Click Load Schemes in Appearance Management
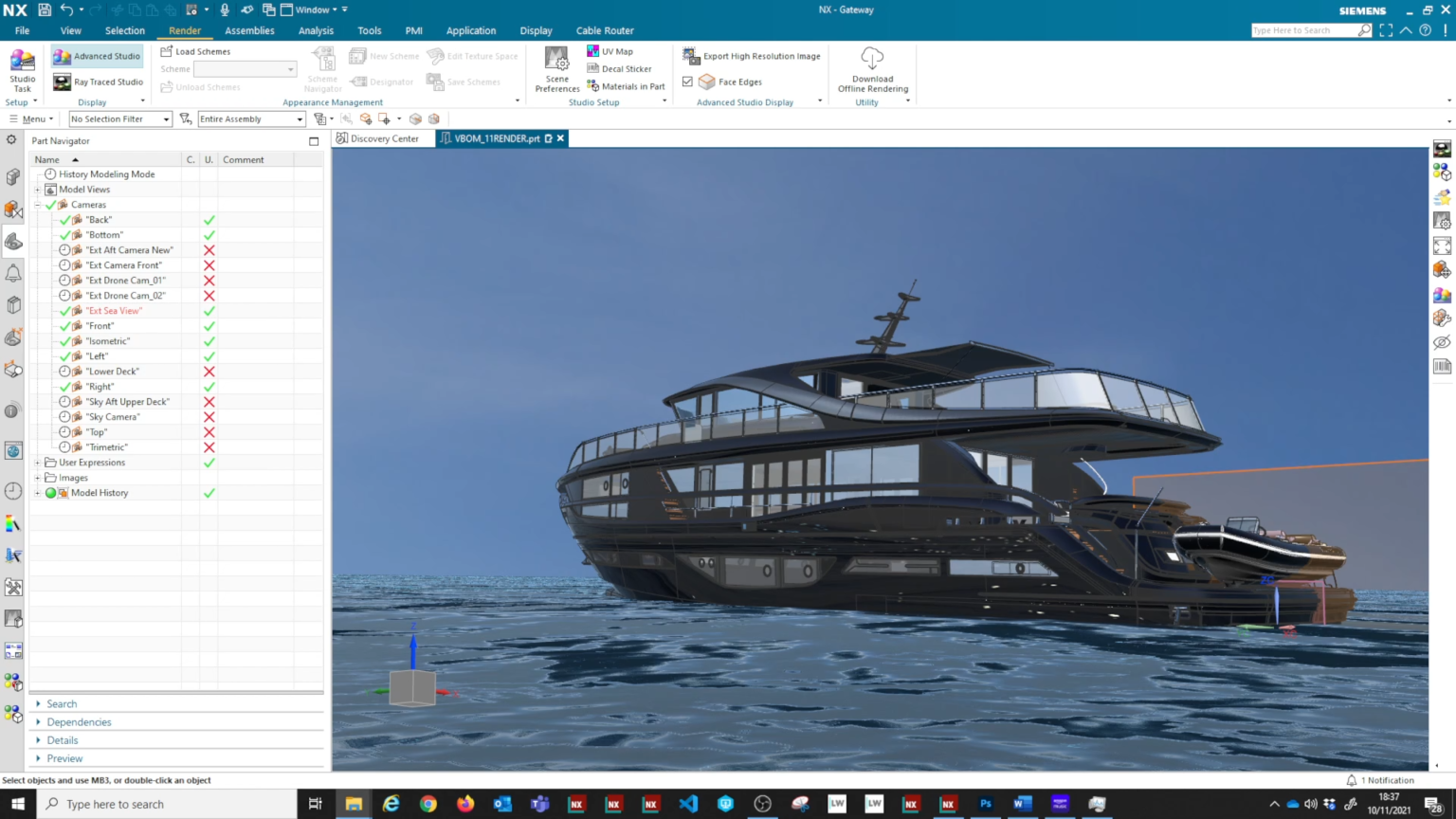Screen dimensions: 1456x819 tap(195, 51)
